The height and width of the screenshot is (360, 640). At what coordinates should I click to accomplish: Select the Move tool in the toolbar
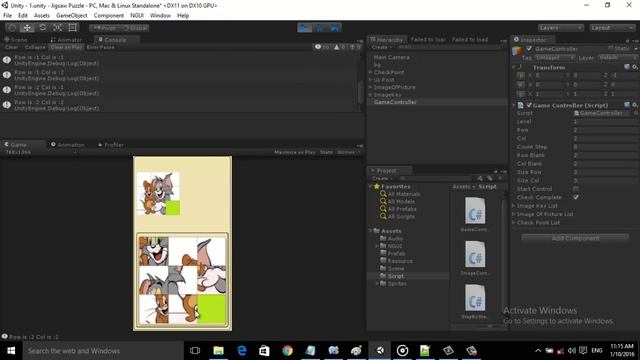27,28
